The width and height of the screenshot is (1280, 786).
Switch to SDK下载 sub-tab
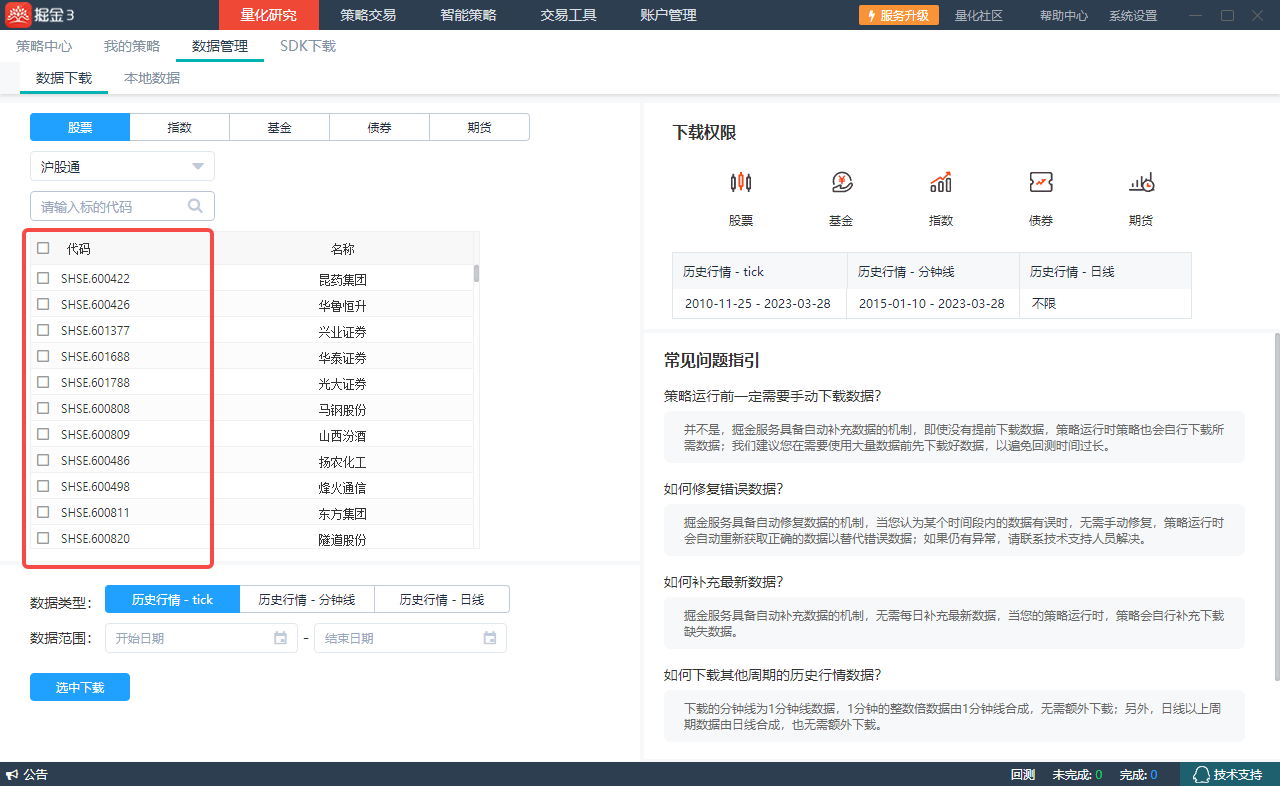click(308, 46)
